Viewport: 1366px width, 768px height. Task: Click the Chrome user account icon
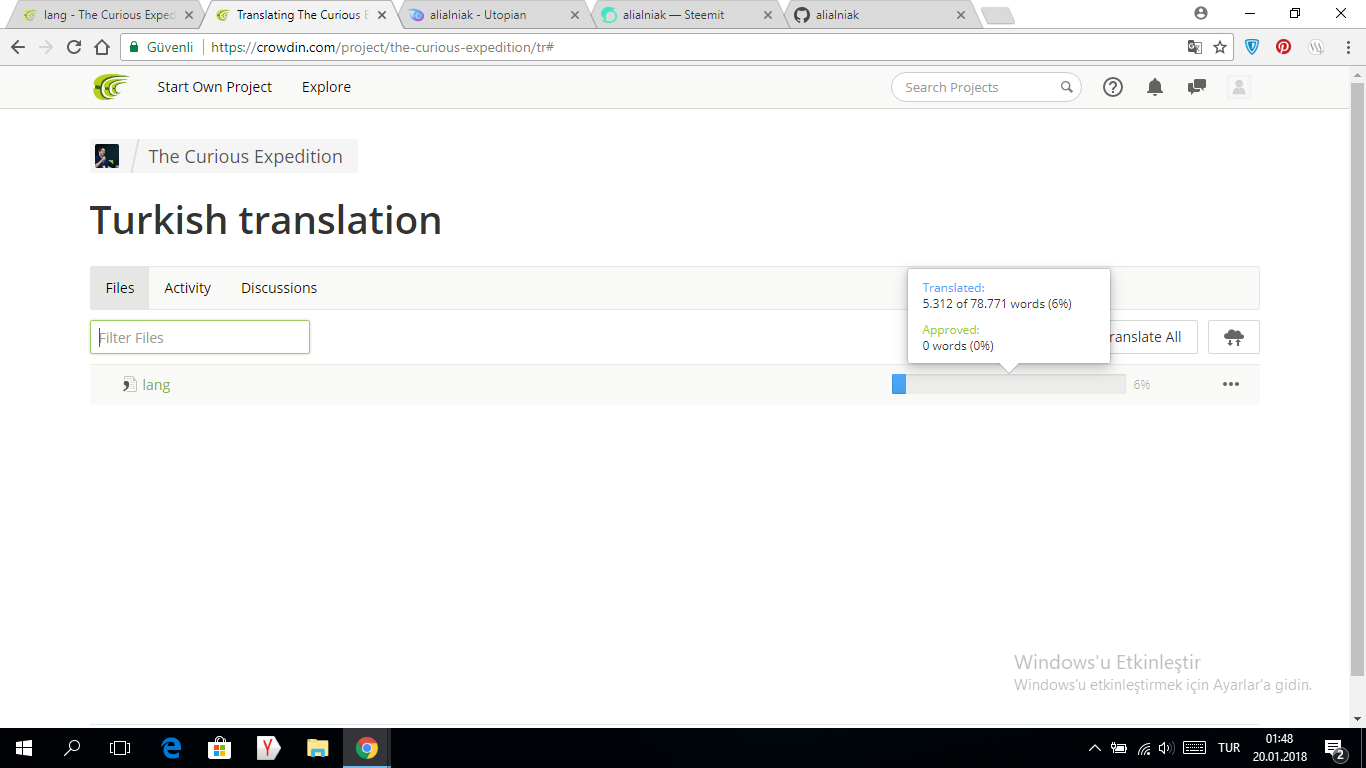click(1201, 13)
